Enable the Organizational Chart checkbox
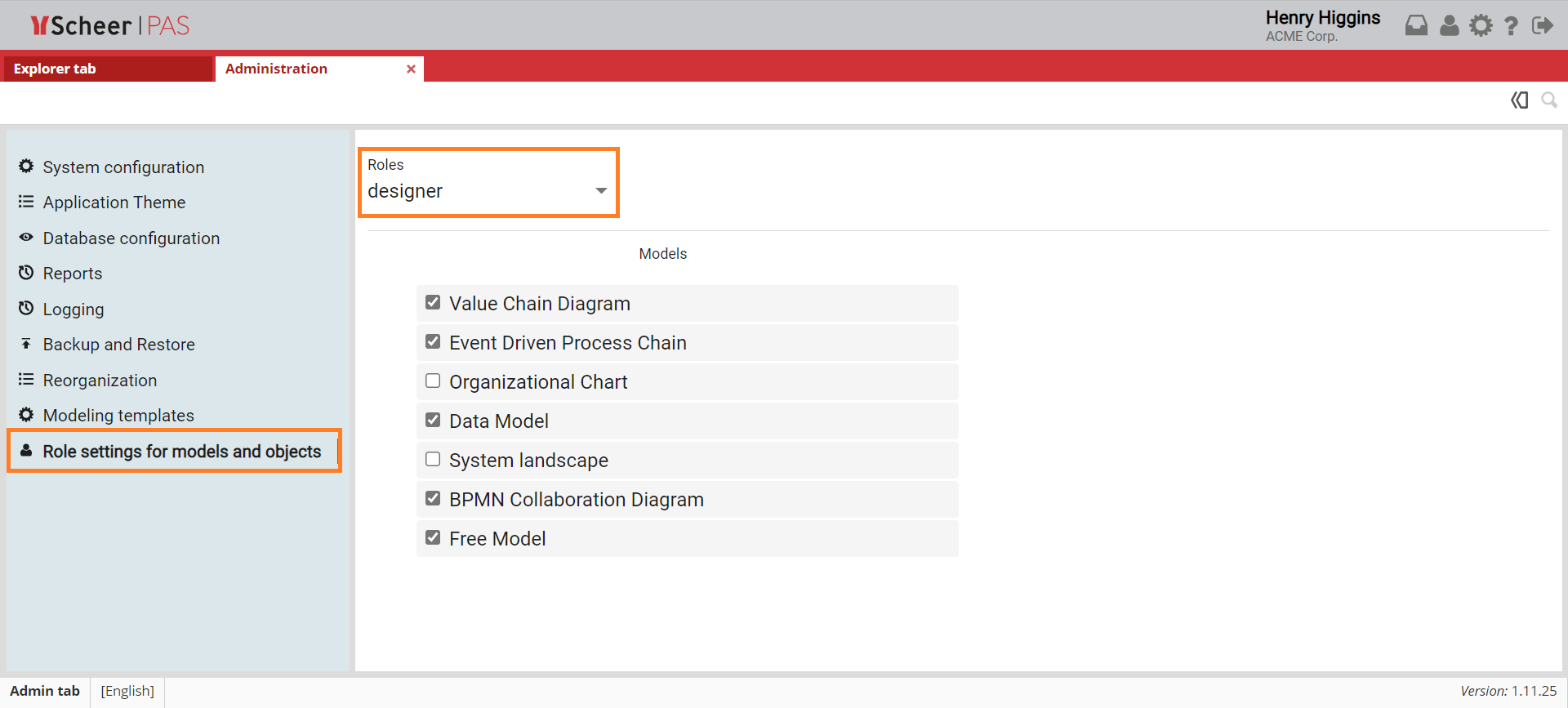 [x=433, y=381]
